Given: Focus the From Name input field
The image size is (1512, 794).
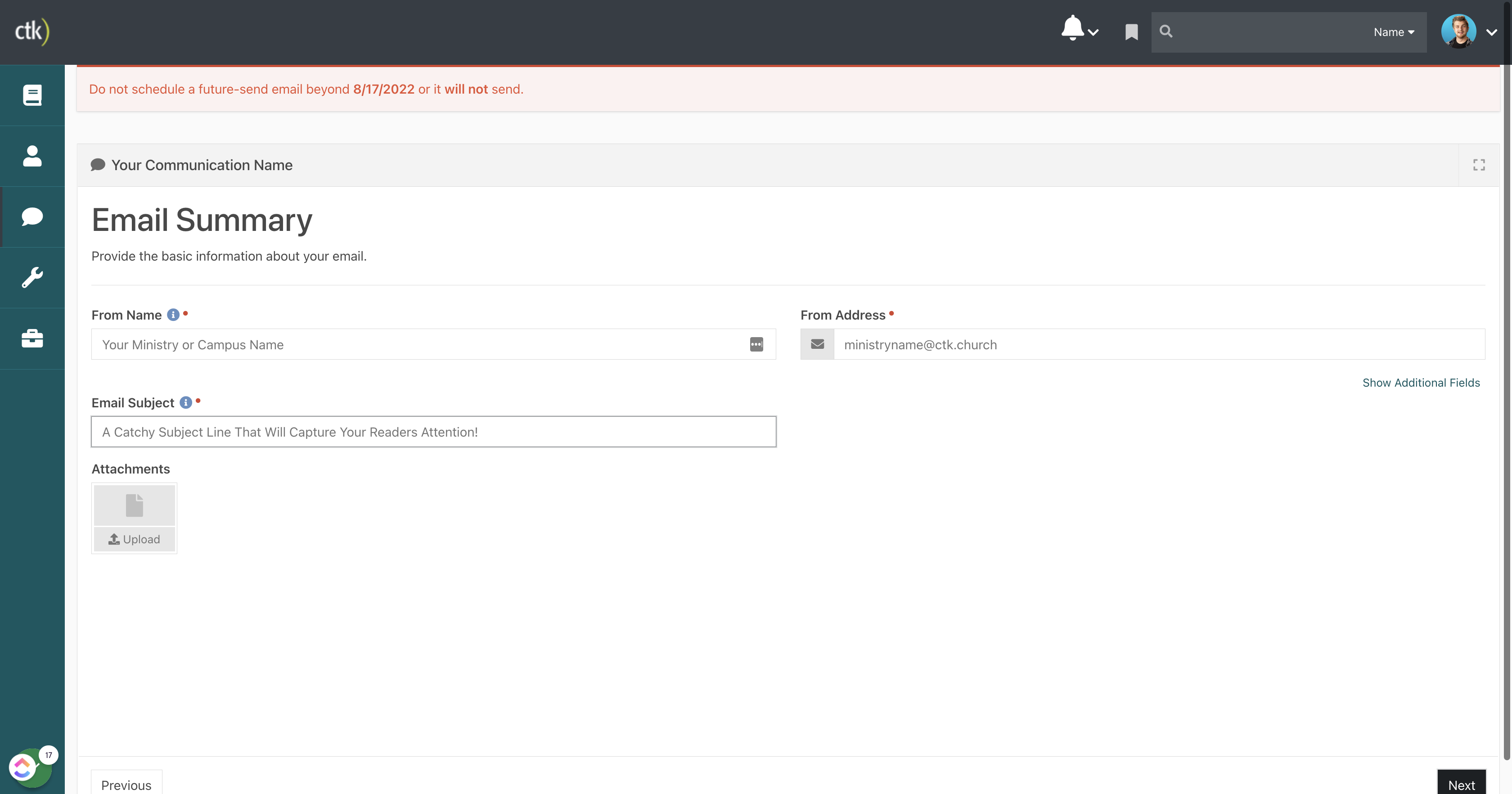Looking at the screenshot, I should [433, 345].
